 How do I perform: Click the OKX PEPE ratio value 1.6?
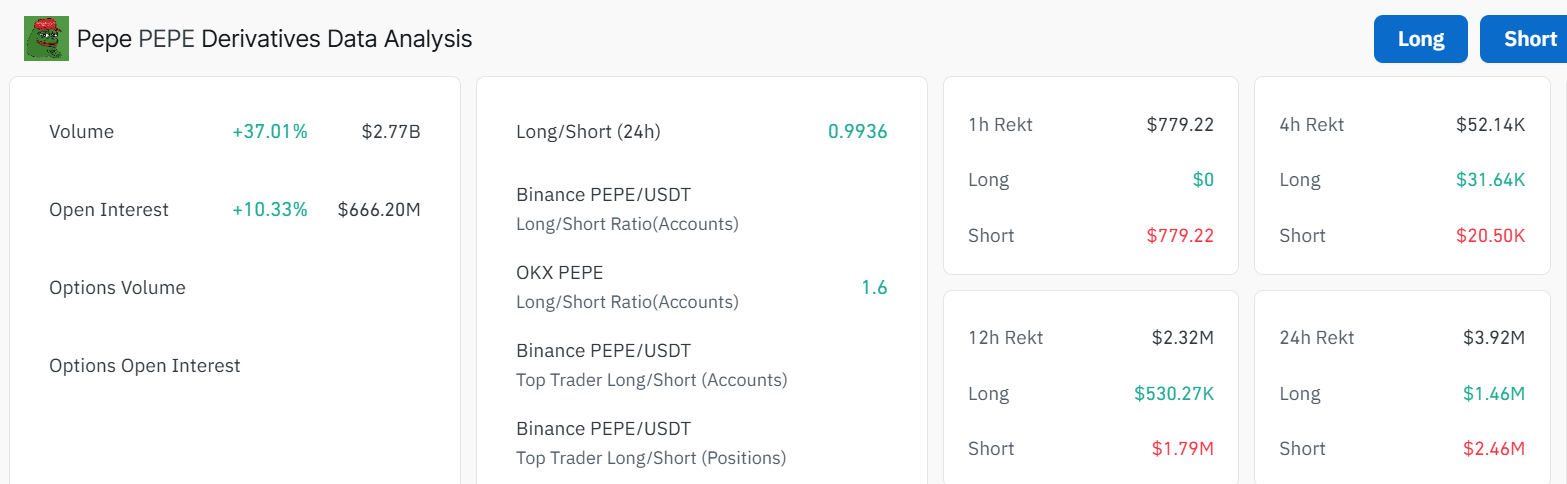(x=874, y=288)
